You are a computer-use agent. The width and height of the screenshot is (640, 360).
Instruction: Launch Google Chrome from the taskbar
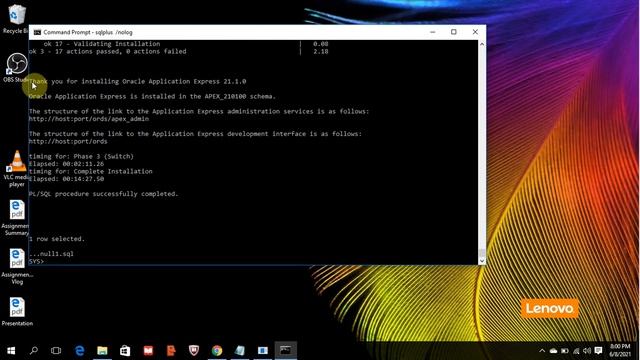coord(217,350)
